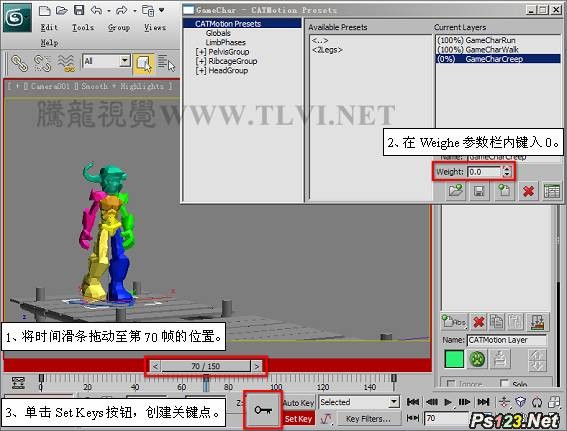
Task: Expand the PelvisGroup tree node
Action: 200,52
